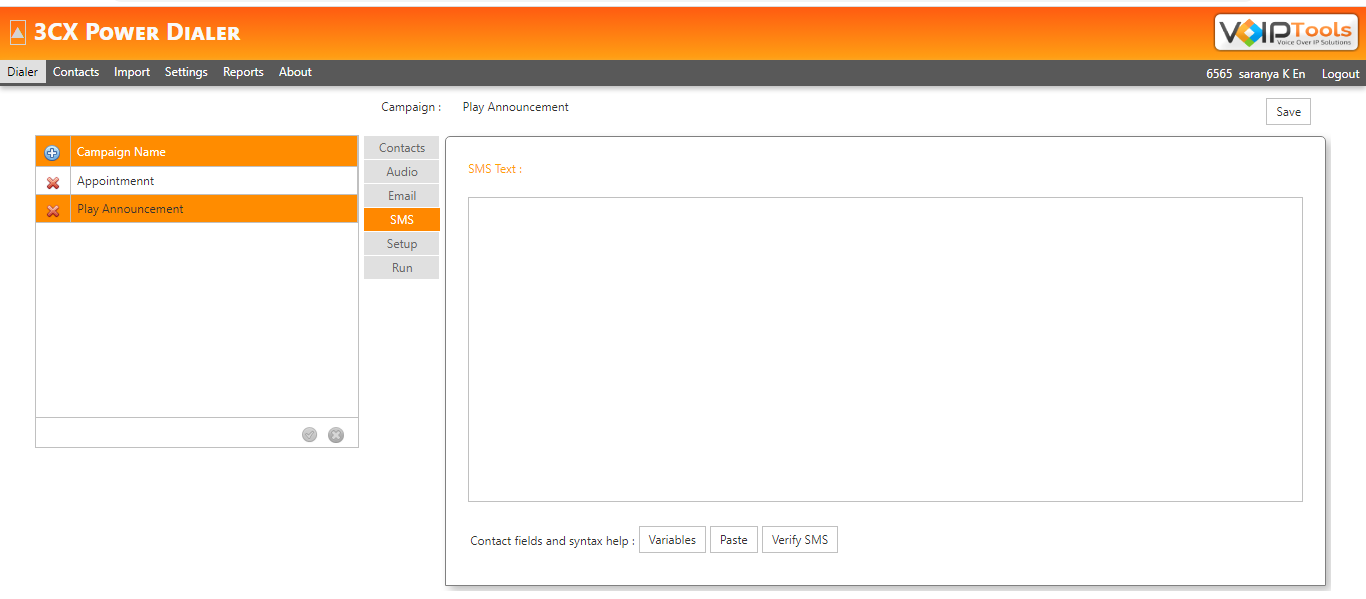Viewport: 1366px width, 599px height.
Task: Open the Setup tab
Action: [x=401, y=243]
